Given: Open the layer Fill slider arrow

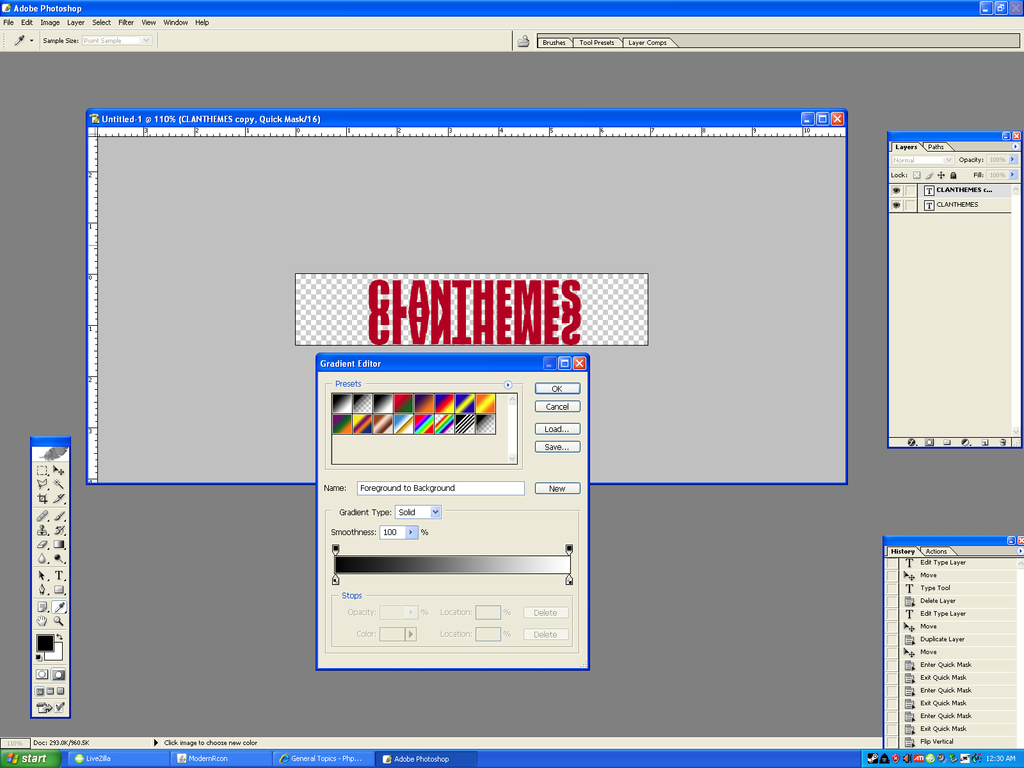Looking at the screenshot, I should 1013,175.
